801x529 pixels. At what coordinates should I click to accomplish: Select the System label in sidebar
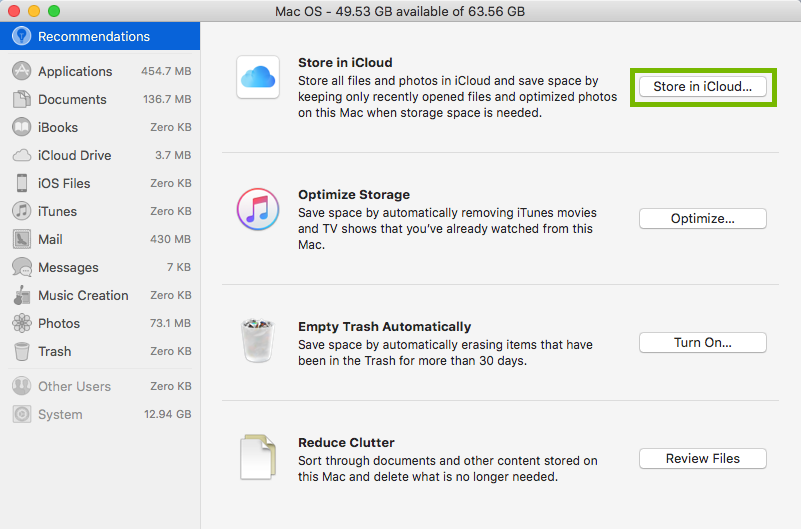60,415
